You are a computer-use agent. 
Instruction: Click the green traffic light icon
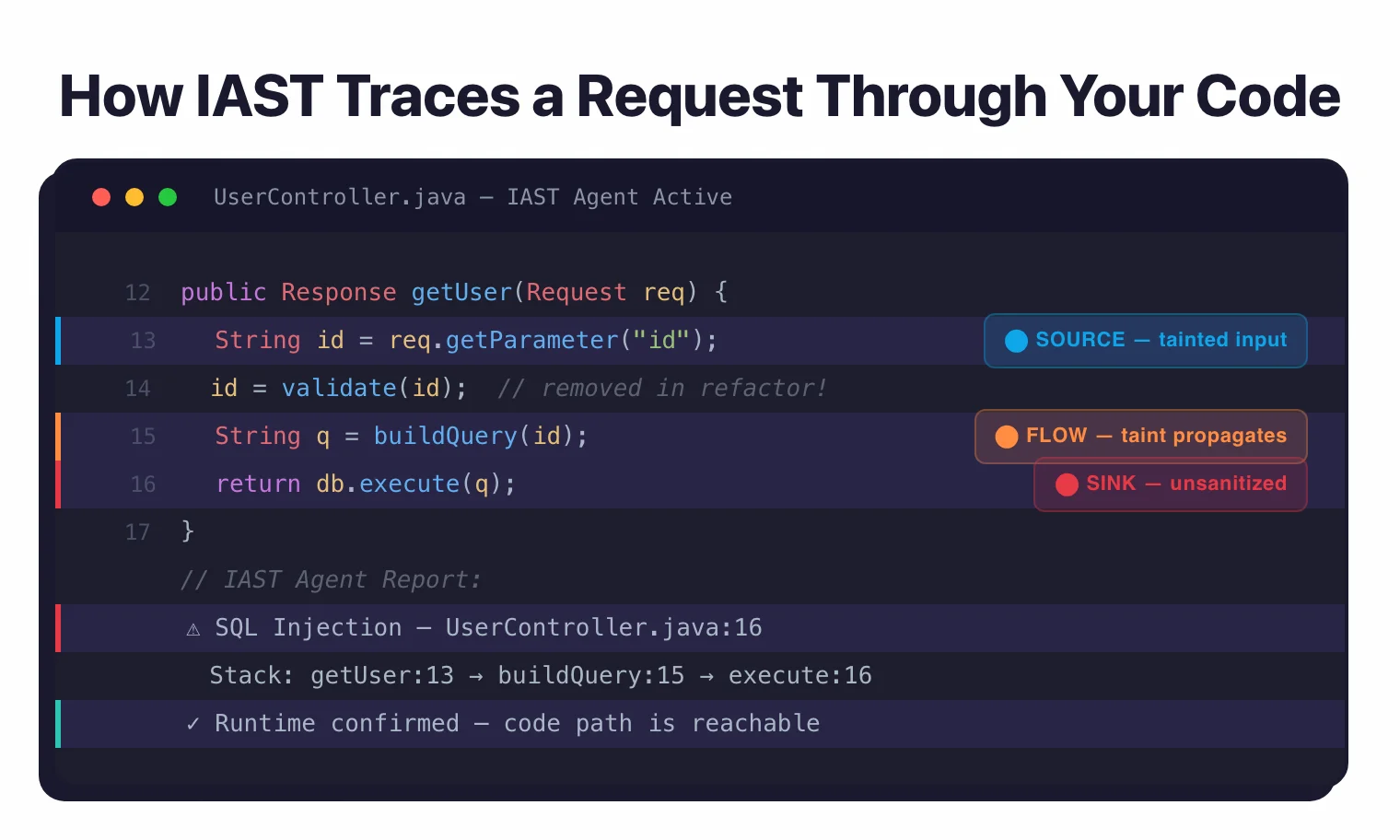point(168,196)
